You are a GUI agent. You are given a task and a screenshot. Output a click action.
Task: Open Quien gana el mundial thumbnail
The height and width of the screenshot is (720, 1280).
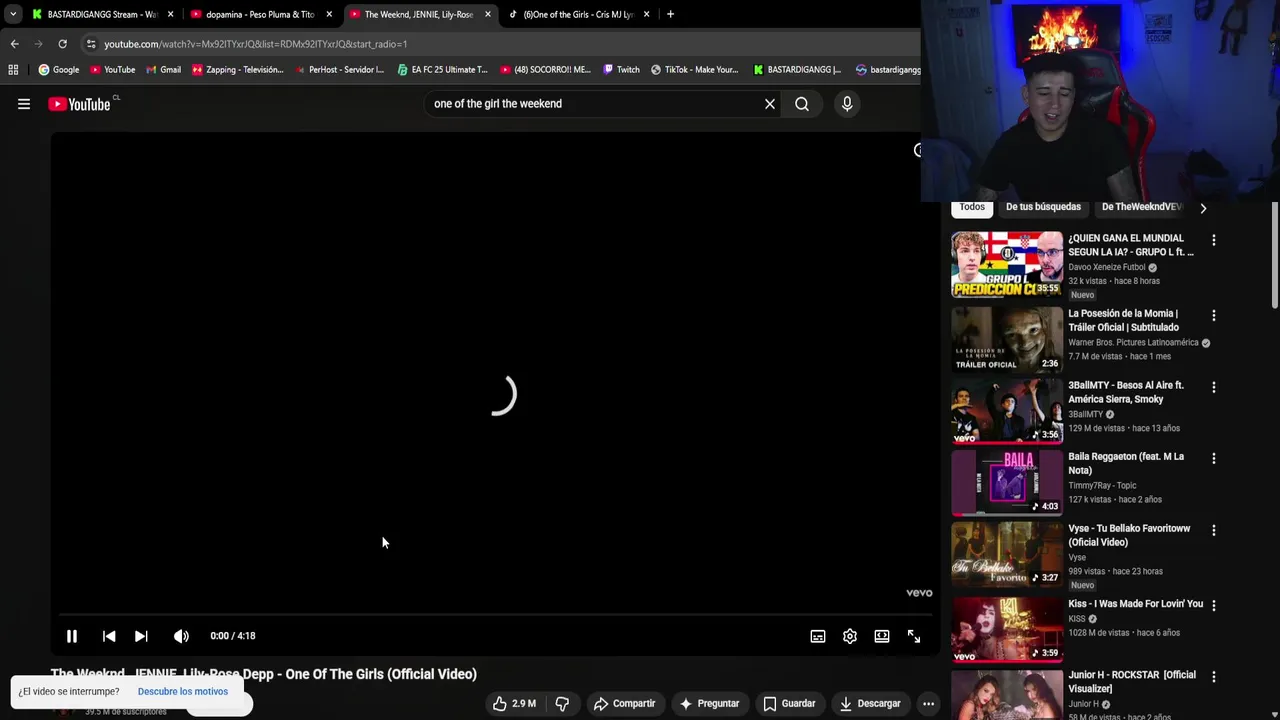pyautogui.click(x=1007, y=265)
